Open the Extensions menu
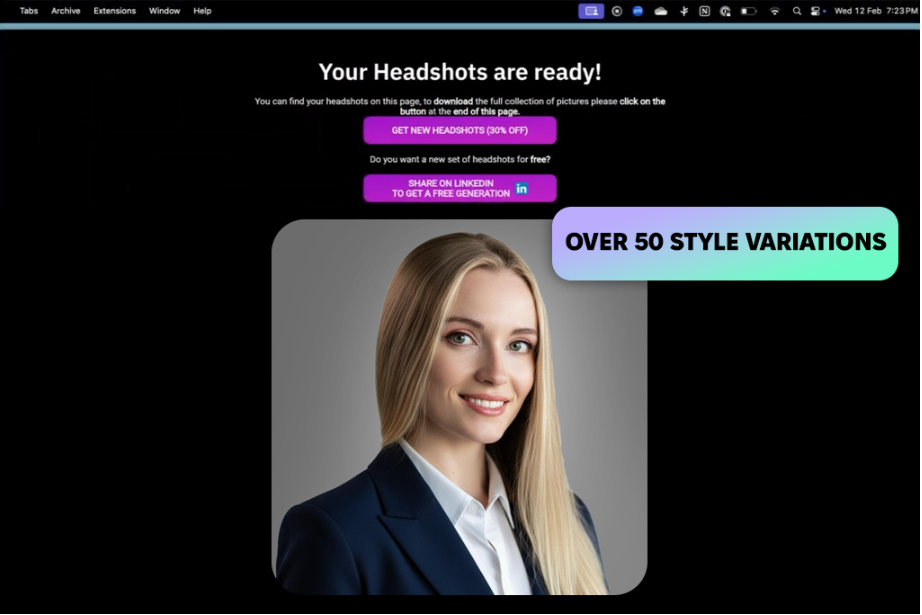The image size is (922, 615). (114, 10)
